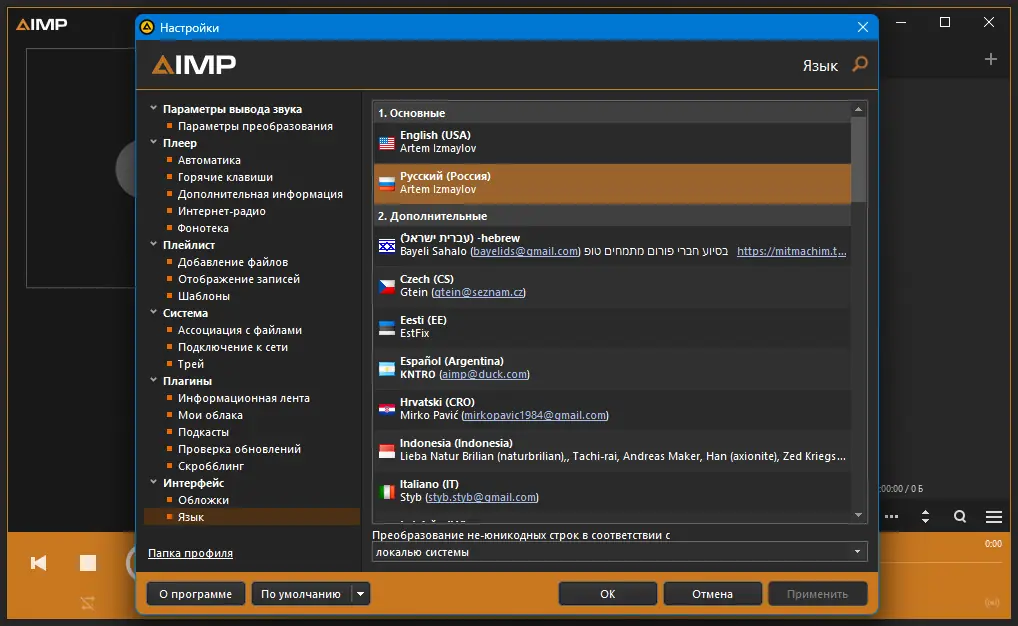
Task: Click language list scrollbar up arrow
Action: (x=858, y=109)
